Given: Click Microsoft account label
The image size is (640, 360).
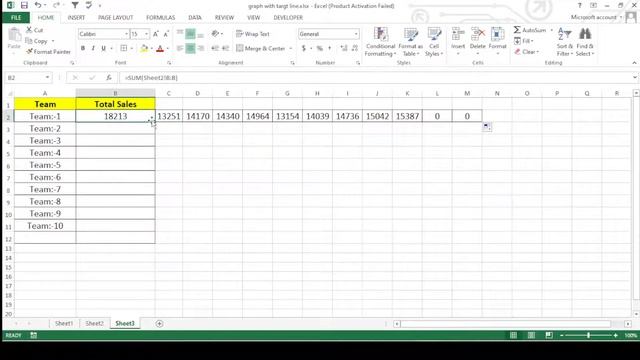Looking at the screenshot, I should pyautogui.click(x=593, y=17).
